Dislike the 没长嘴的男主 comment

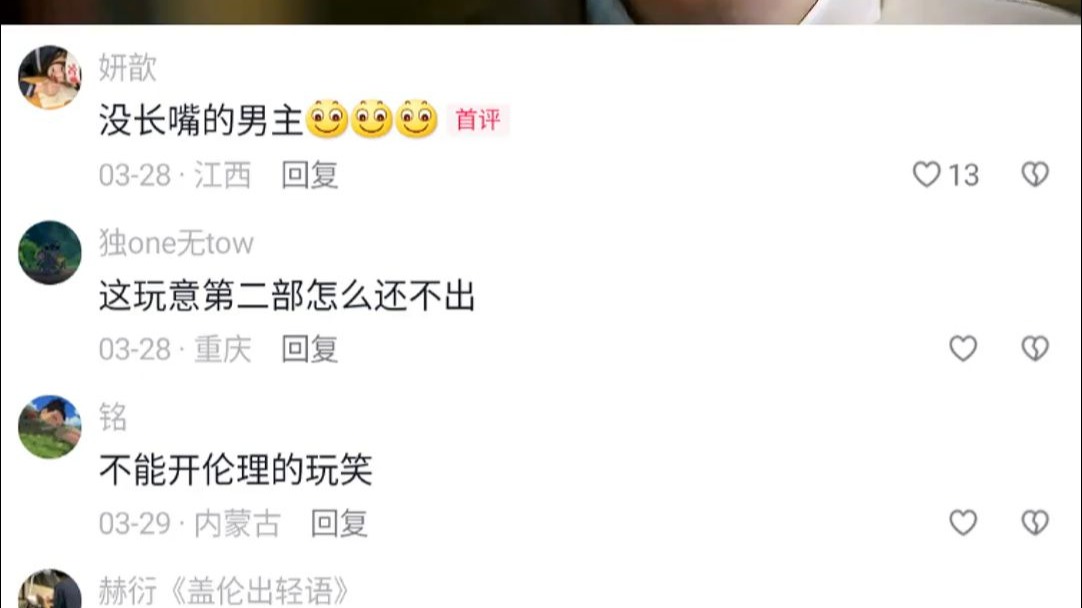click(1035, 175)
